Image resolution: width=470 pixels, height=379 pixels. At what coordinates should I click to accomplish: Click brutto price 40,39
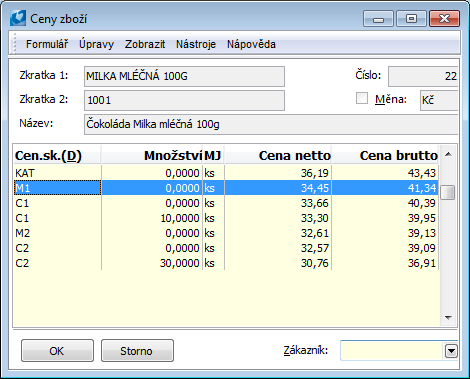[x=422, y=203]
